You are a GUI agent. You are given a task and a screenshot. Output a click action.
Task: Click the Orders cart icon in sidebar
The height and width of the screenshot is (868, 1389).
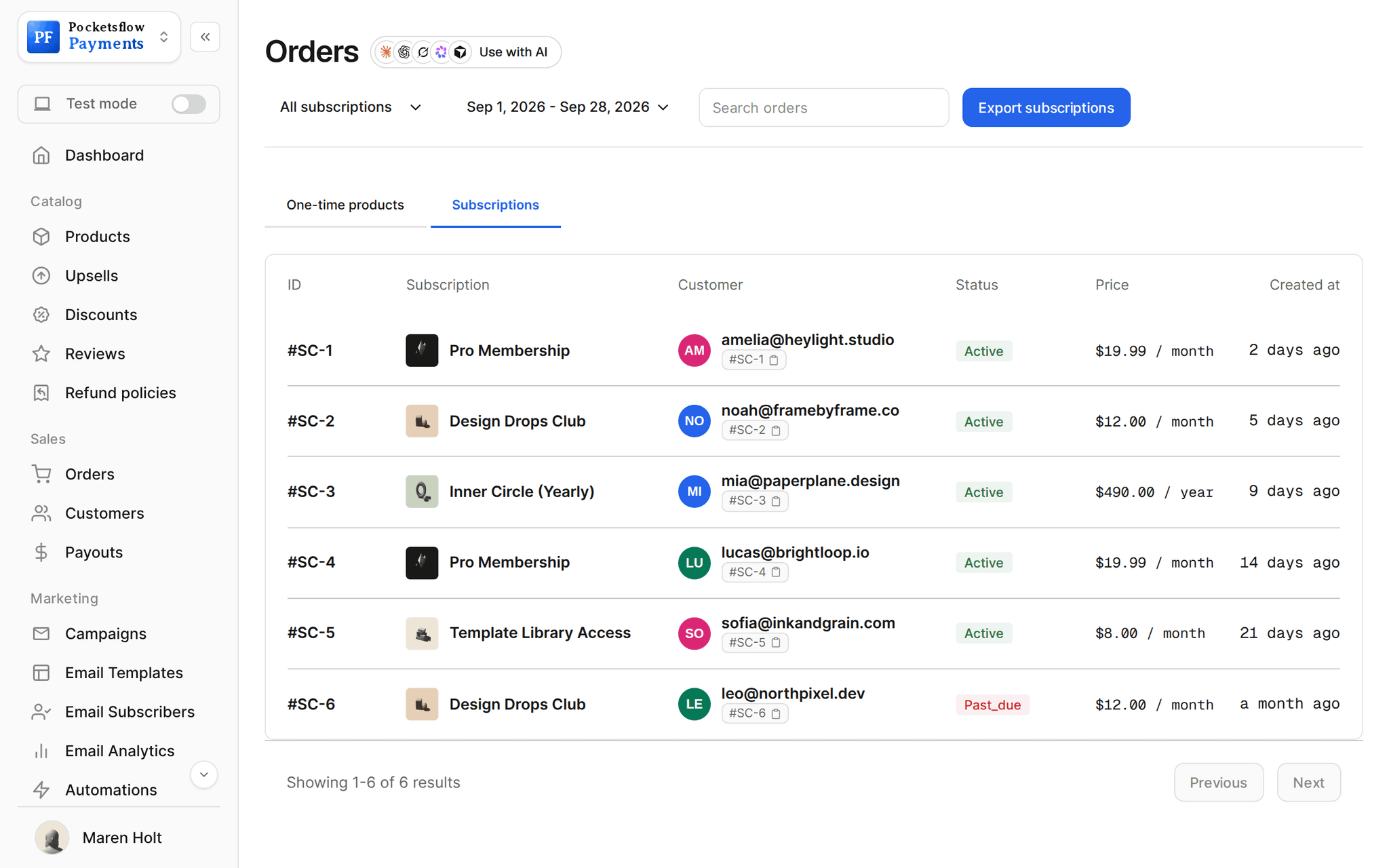click(41, 474)
